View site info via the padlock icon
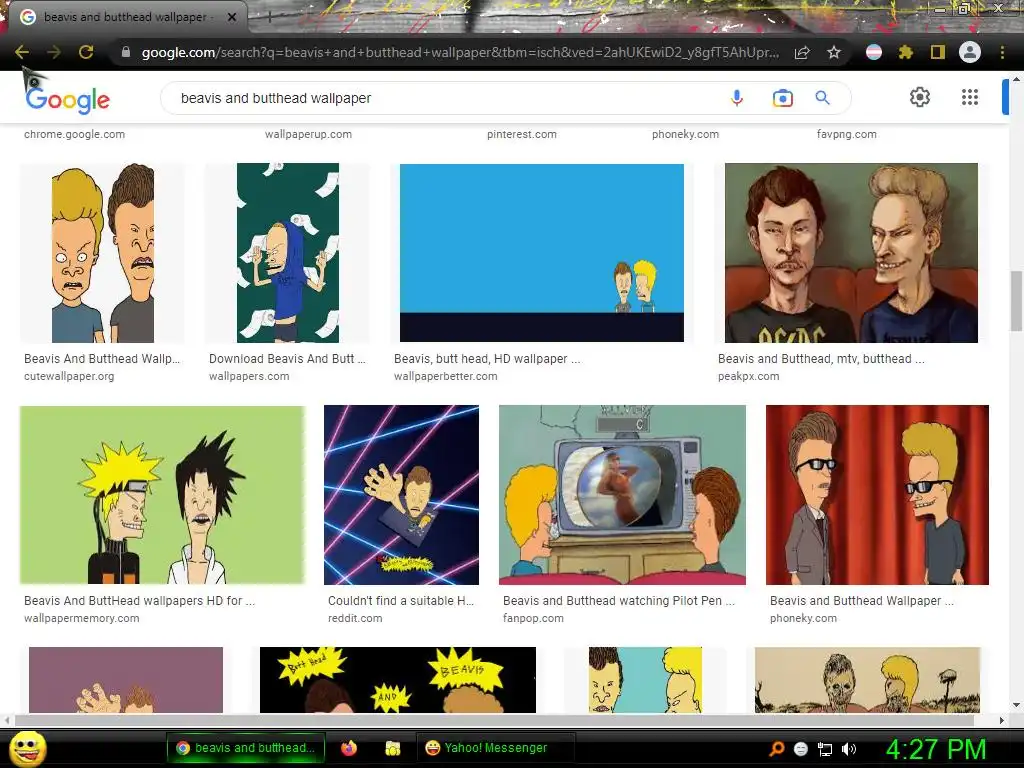 [126, 52]
